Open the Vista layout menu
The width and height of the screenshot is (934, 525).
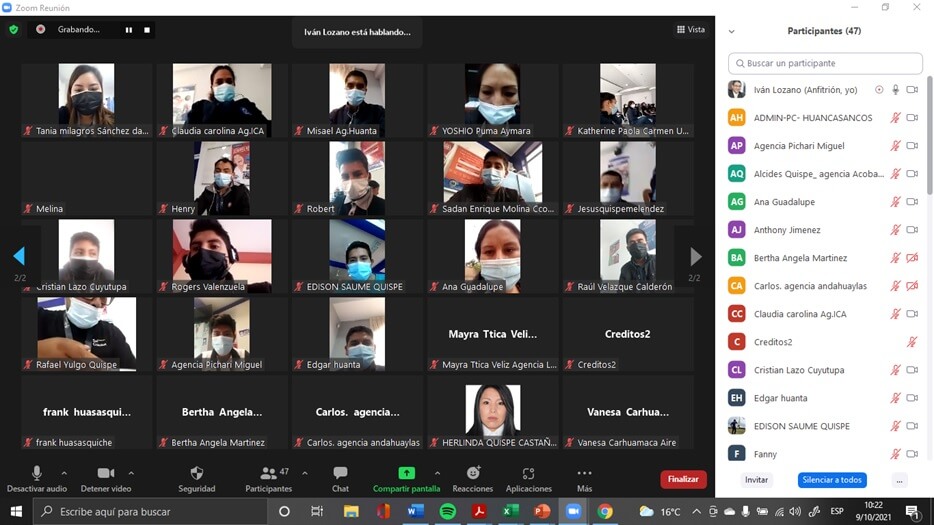[x=691, y=30]
